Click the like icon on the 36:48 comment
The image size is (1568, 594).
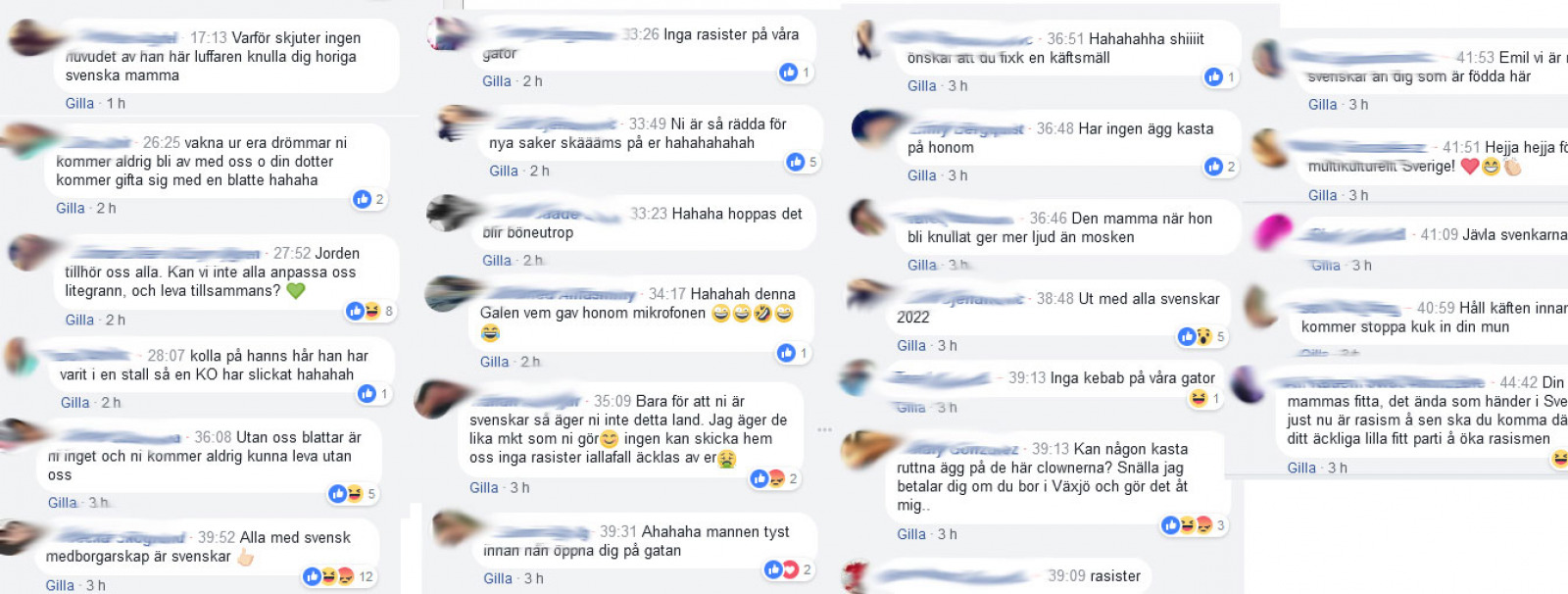pyautogui.click(x=1213, y=167)
